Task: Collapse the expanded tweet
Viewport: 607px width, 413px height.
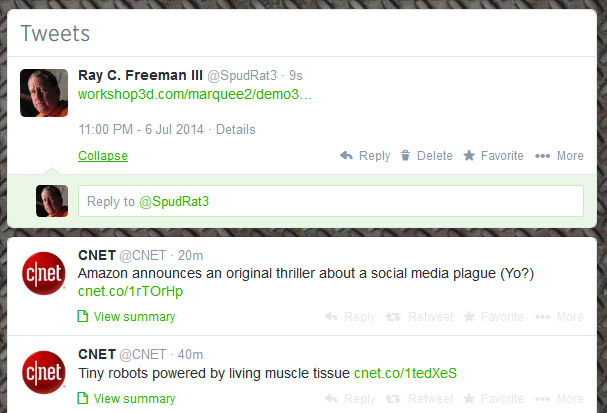Action: [x=103, y=156]
